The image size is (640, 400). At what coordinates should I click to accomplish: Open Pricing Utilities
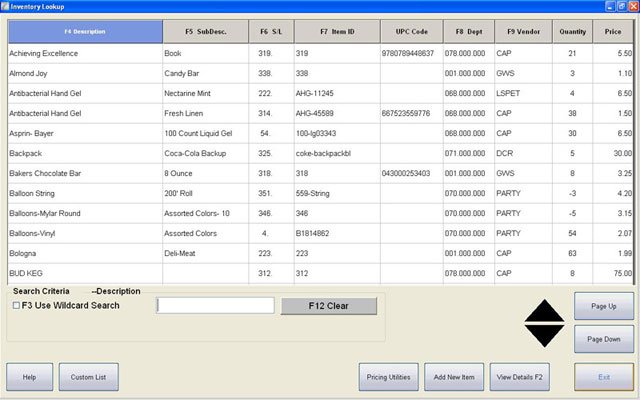[387, 376]
